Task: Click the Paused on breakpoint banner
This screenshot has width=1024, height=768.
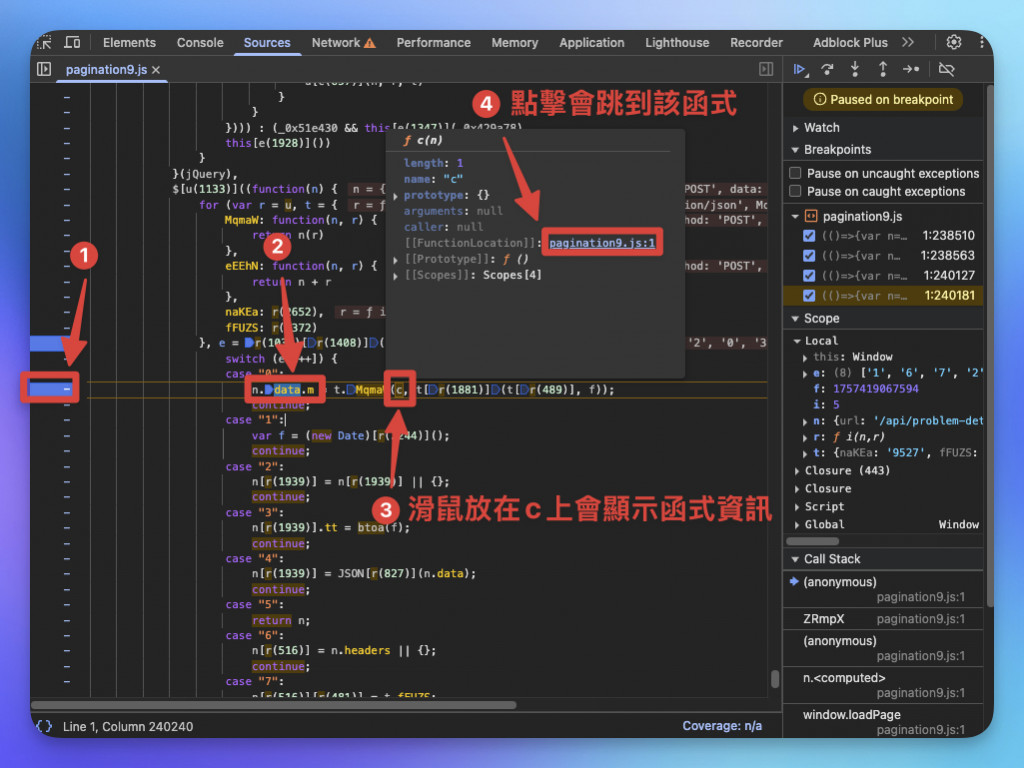Action: pos(882,100)
